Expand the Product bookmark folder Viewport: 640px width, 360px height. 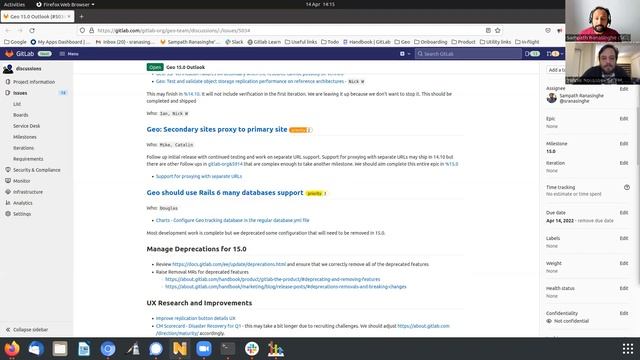coord(463,42)
